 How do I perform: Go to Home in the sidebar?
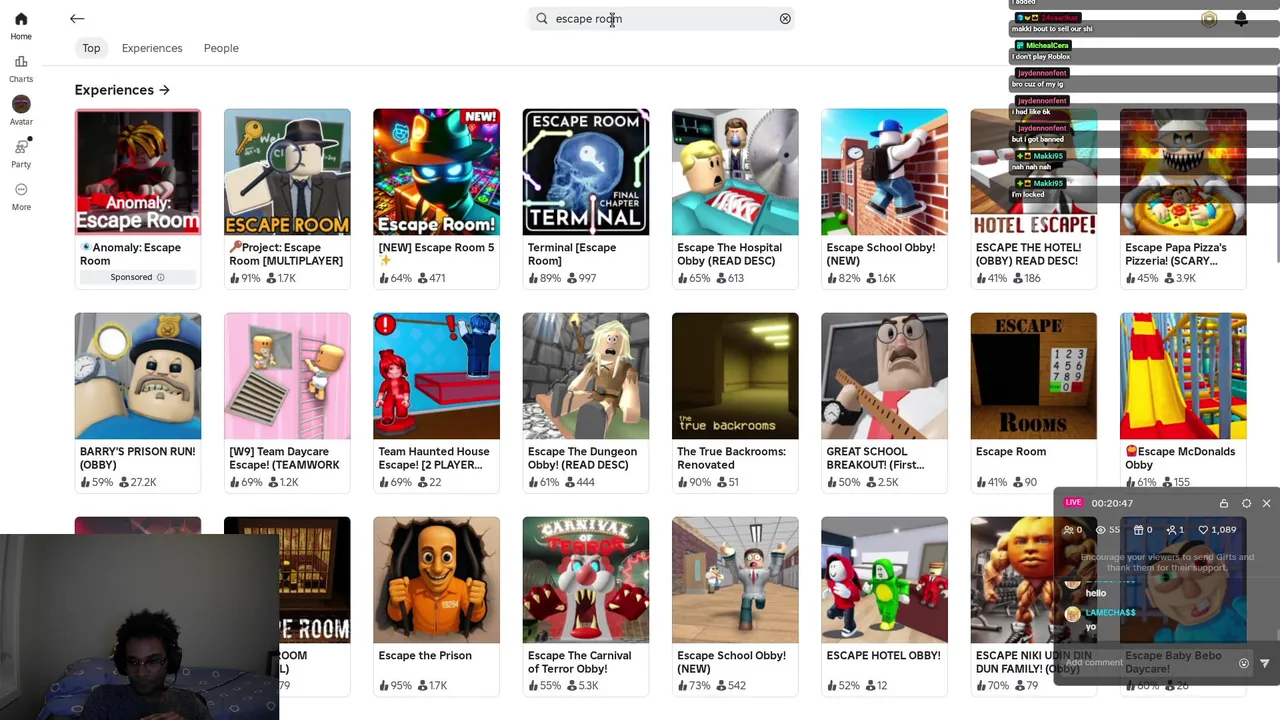click(21, 26)
